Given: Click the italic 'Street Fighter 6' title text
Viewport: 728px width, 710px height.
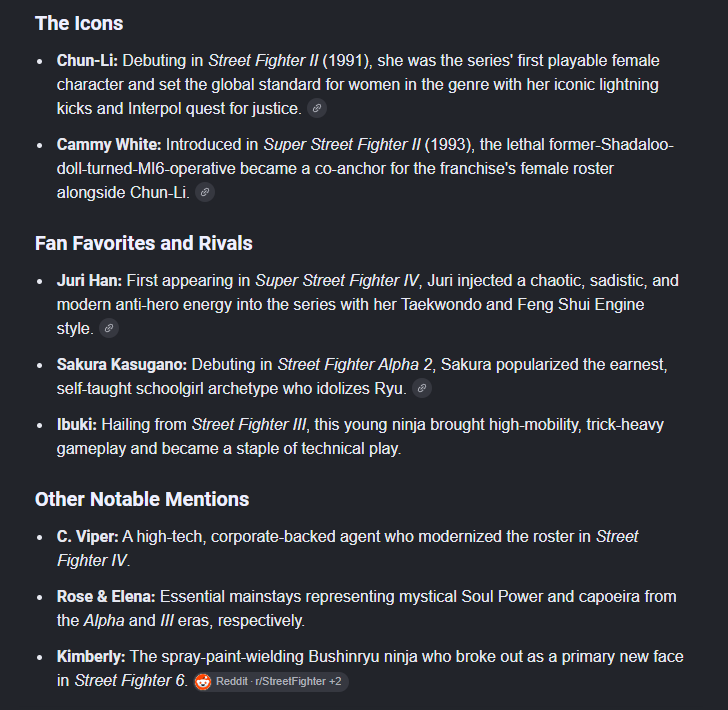Looking at the screenshot, I should [130, 681].
